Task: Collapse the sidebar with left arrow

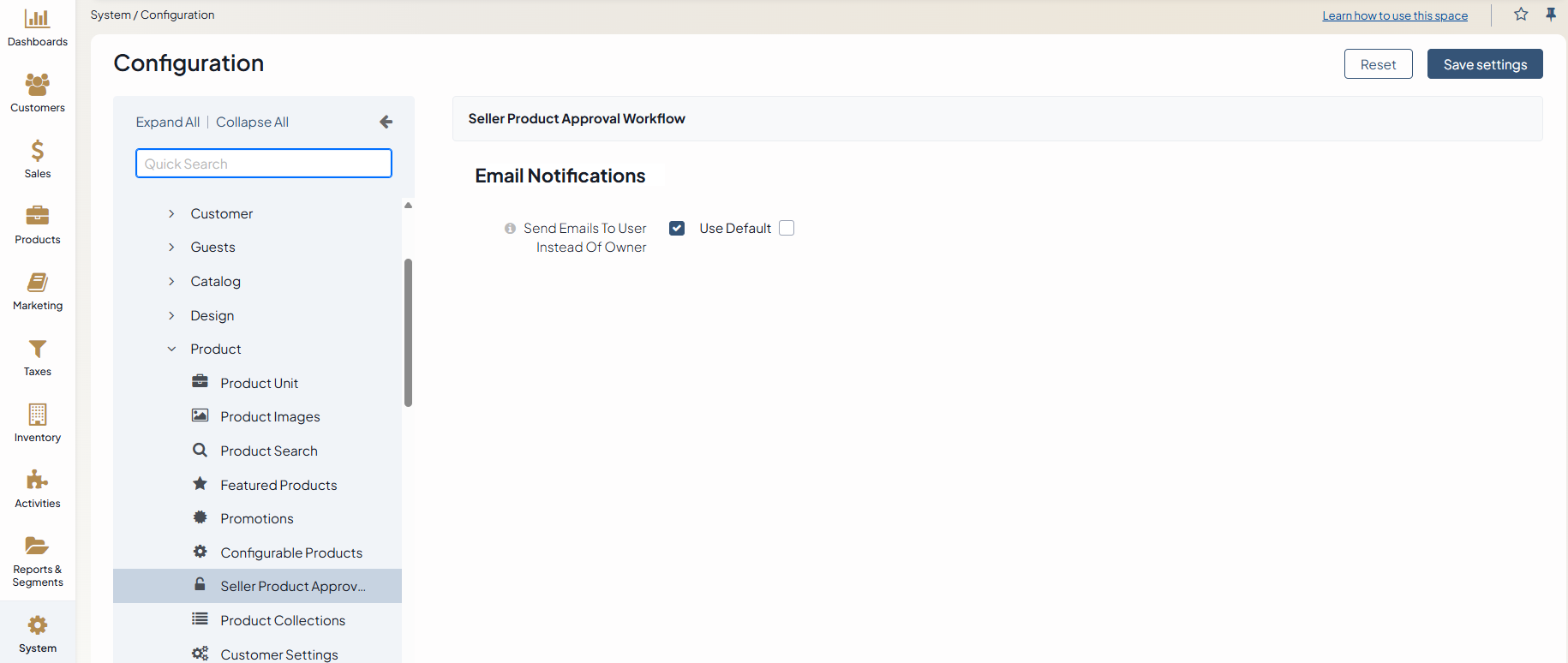Action: click(x=386, y=122)
